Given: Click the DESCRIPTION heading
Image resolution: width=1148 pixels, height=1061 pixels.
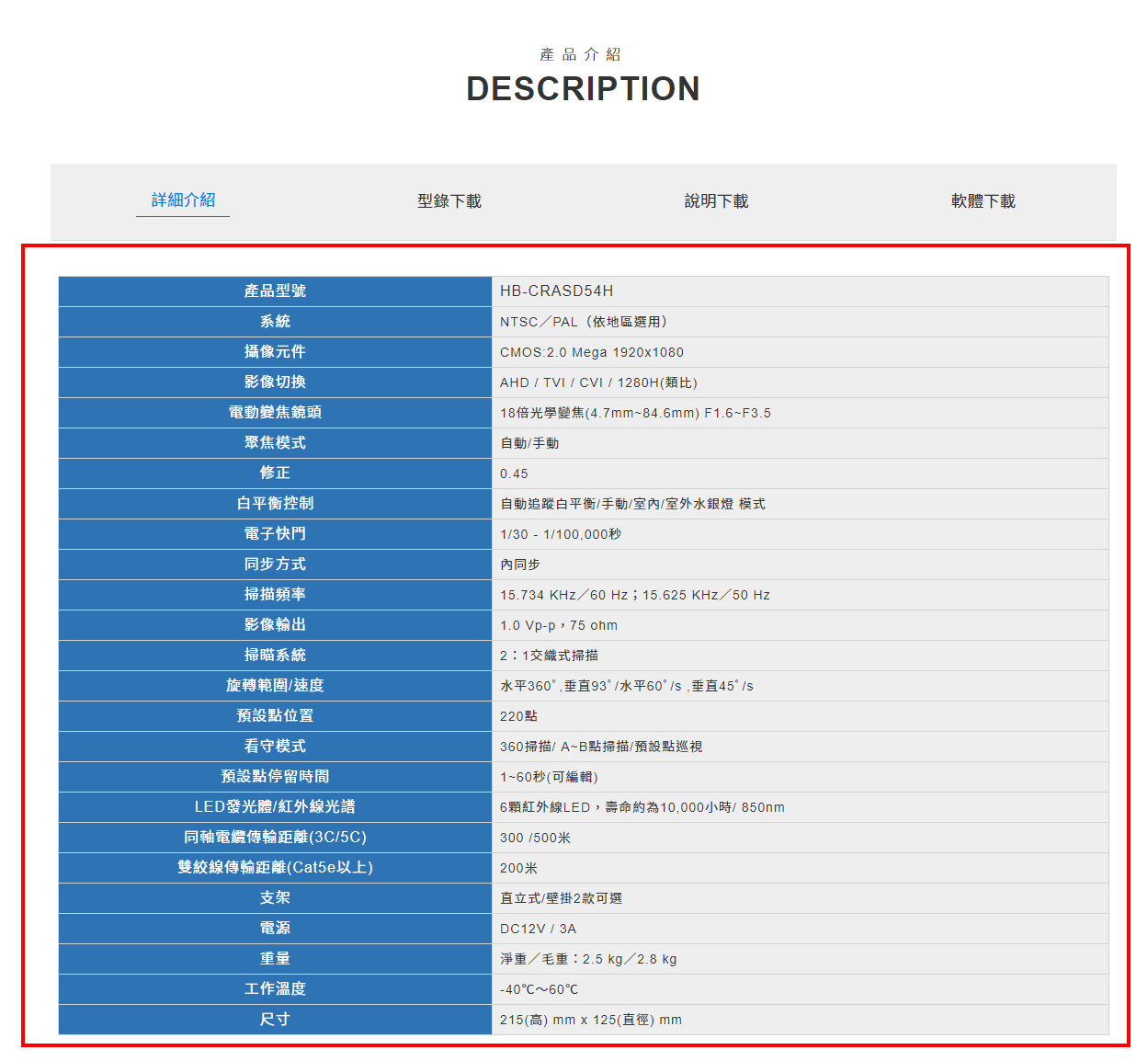Looking at the screenshot, I should point(583,89).
